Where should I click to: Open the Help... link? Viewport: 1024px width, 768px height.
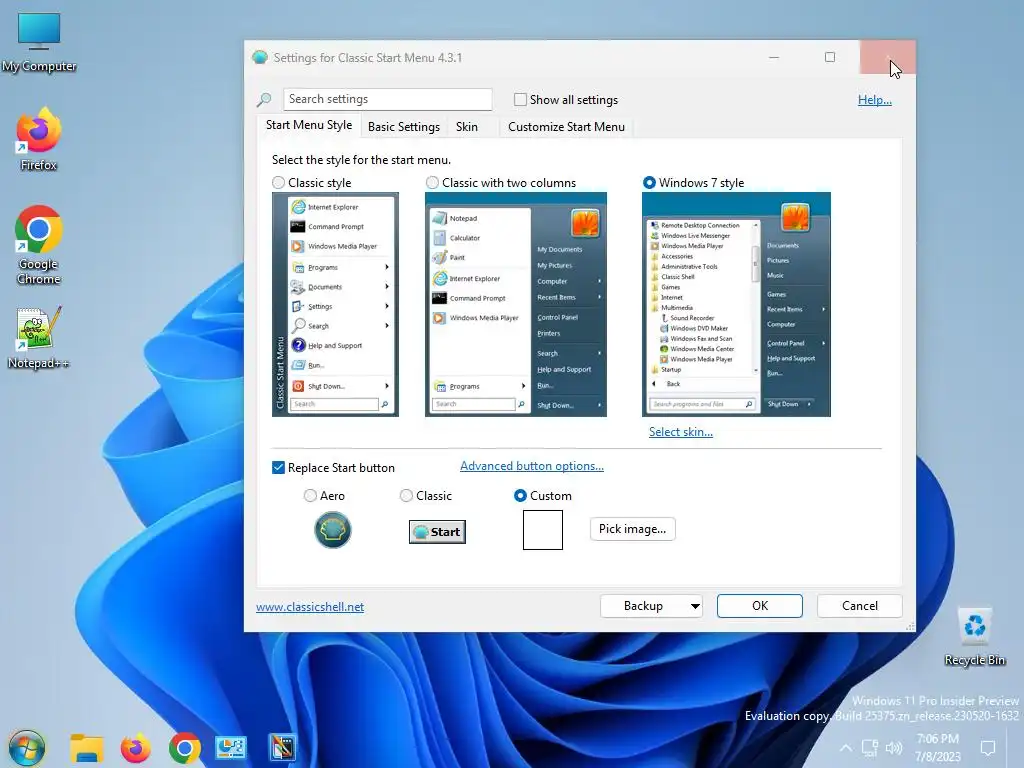[874, 100]
